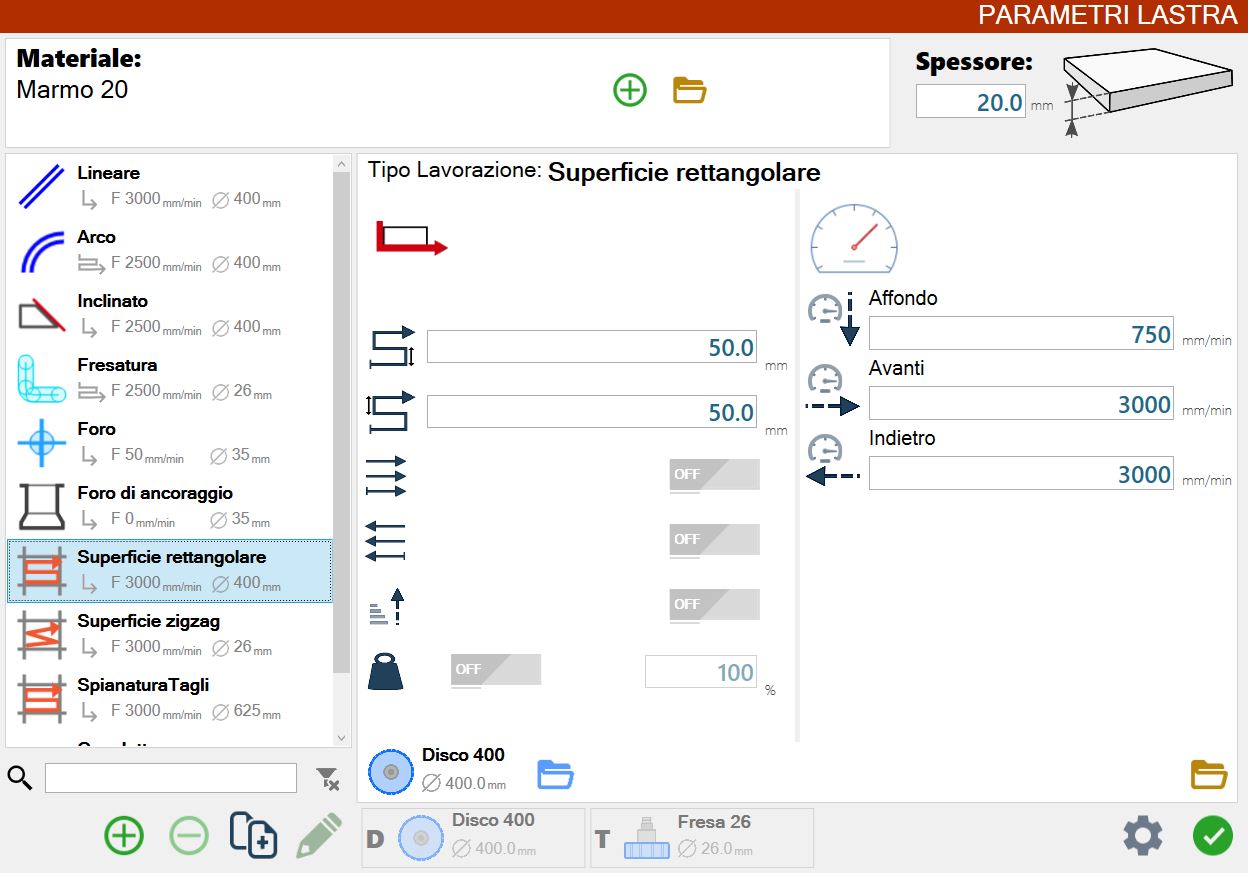Toggle the stepped upward pass switch
This screenshot has width=1248, height=873.
pos(715,605)
